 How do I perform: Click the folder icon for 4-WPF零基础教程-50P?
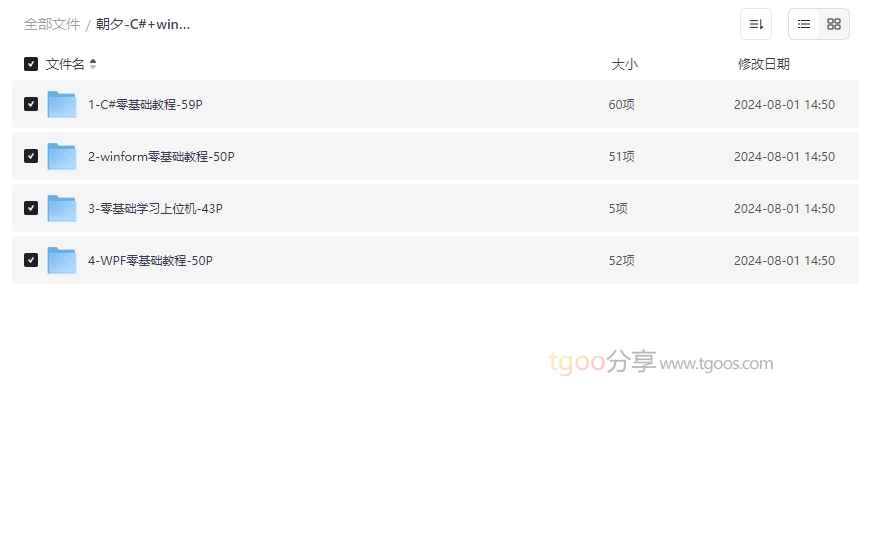62,260
